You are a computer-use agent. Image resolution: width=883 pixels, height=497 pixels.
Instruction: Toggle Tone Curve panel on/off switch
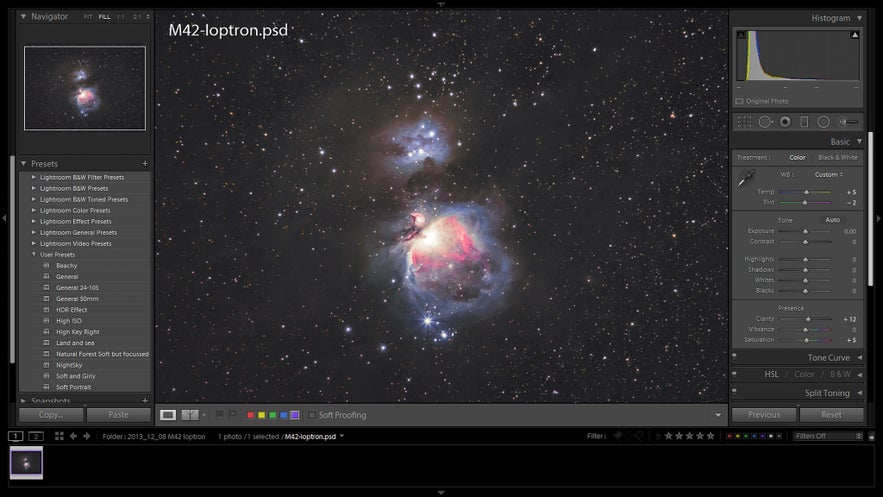point(734,356)
